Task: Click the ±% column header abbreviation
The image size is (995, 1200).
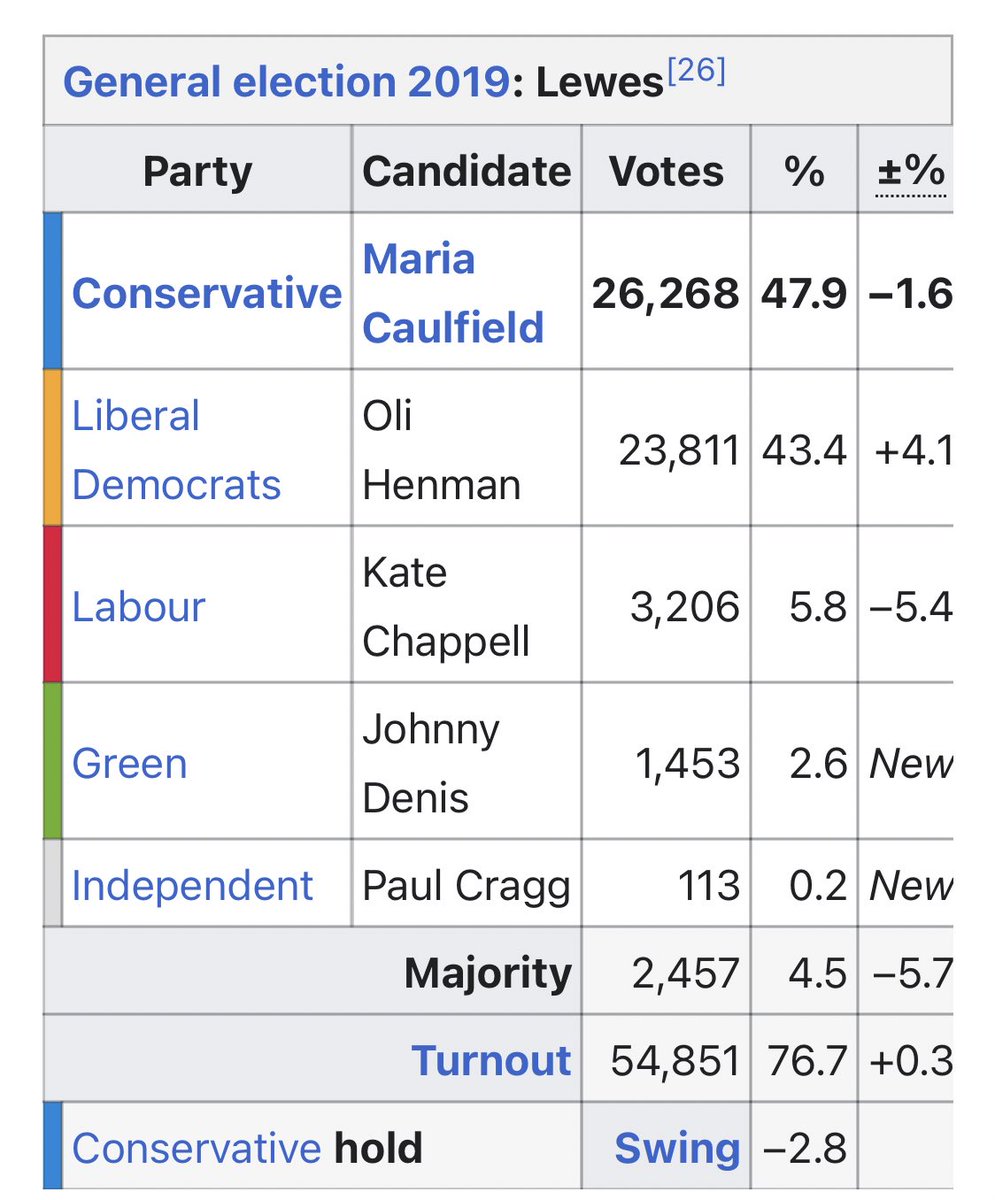Action: coord(910,172)
